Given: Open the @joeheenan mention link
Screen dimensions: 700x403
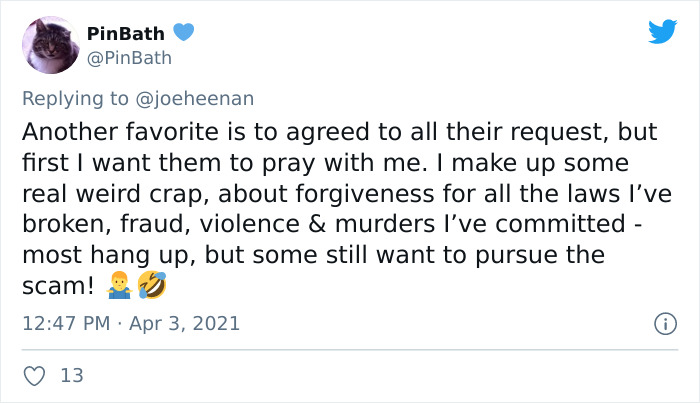Looking at the screenshot, I should 195,98.
